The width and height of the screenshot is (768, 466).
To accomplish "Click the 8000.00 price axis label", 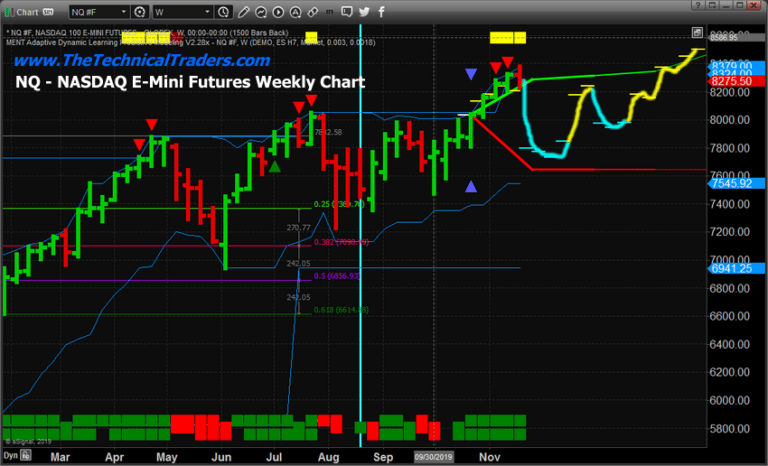I will tap(730, 120).
